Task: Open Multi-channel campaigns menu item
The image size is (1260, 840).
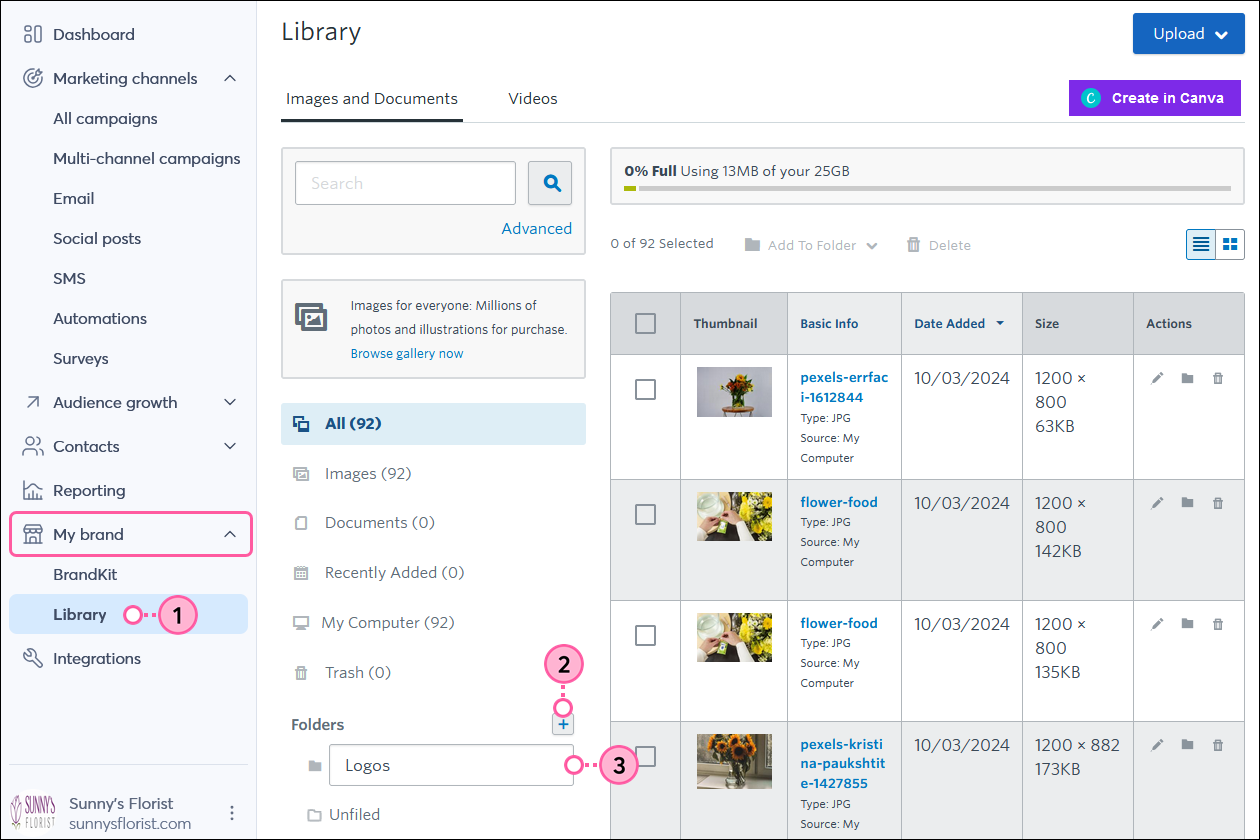Action: click(147, 158)
